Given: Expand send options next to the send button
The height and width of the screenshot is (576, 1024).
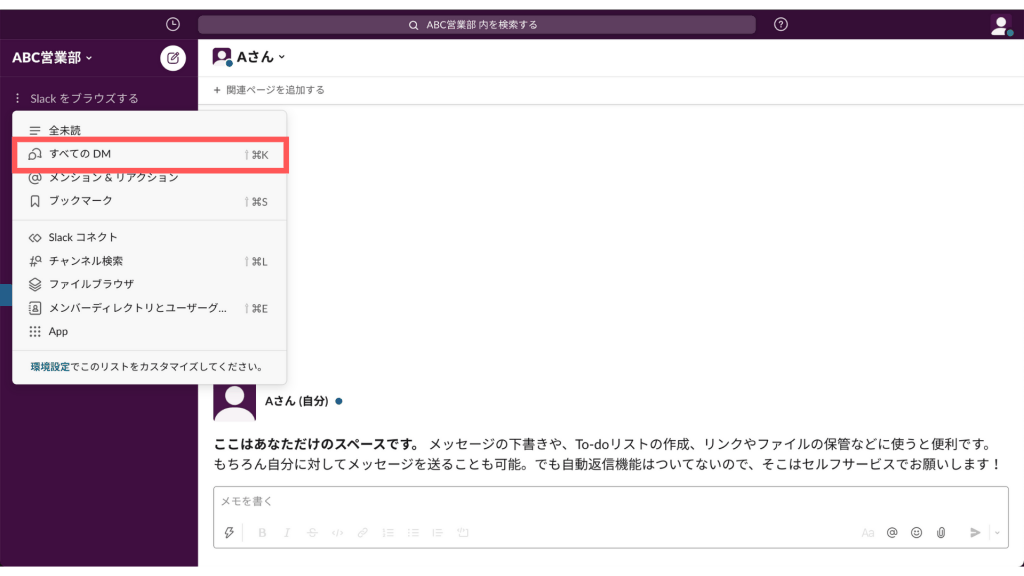Looking at the screenshot, I should pyautogui.click(x=998, y=533).
